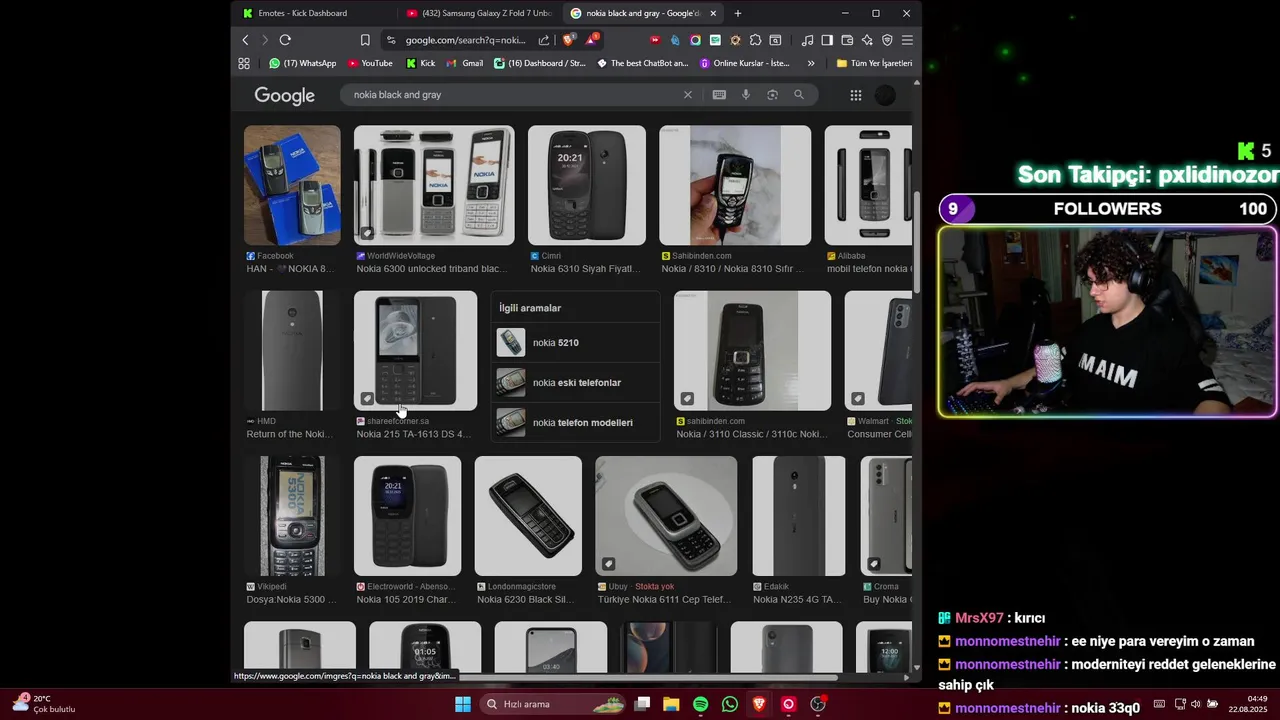Open the Nokia 6230 Black Londonmagicstore thumbnail
1280x720 pixels.
pyautogui.click(x=528, y=516)
